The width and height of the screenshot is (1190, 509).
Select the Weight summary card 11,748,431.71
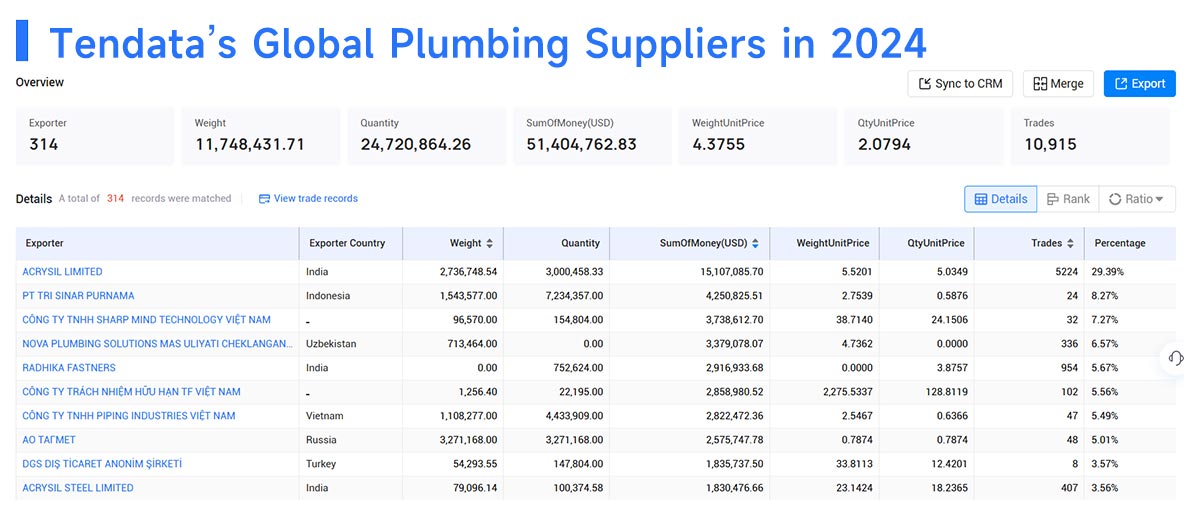click(x=260, y=136)
